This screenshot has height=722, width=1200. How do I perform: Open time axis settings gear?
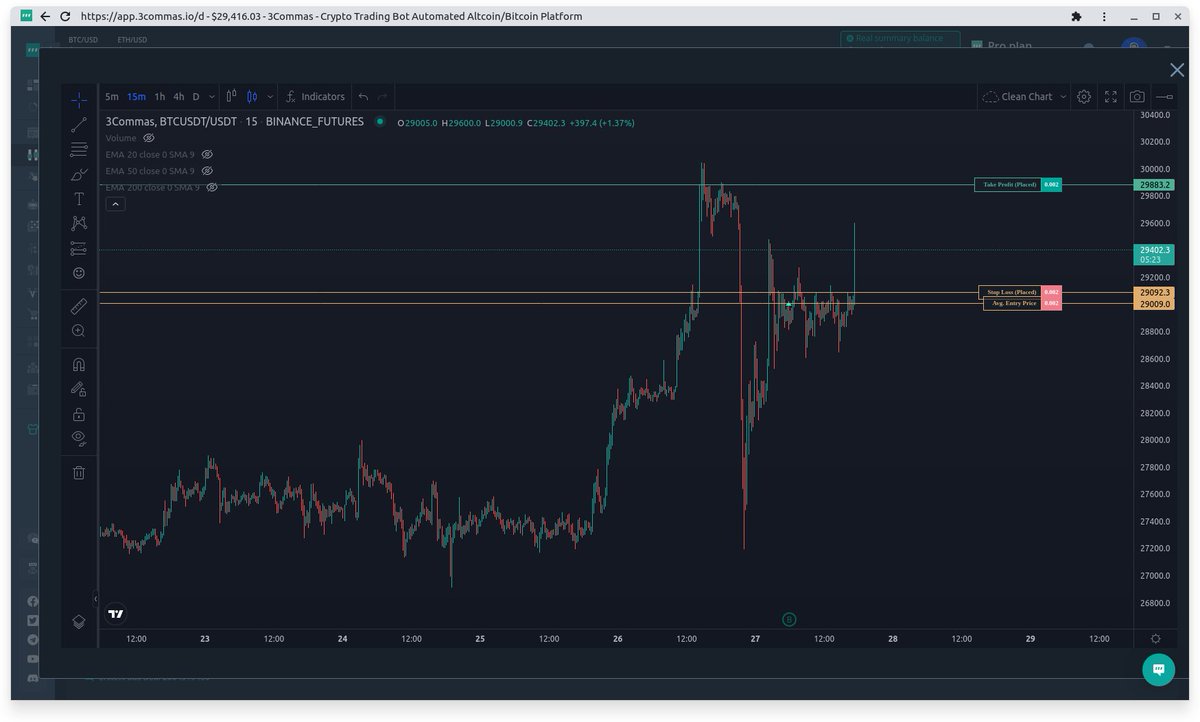click(x=1156, y=639)
